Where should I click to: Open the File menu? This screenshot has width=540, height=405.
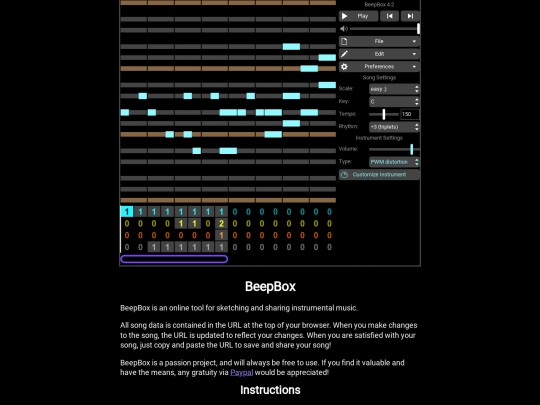tap(379, 41)
